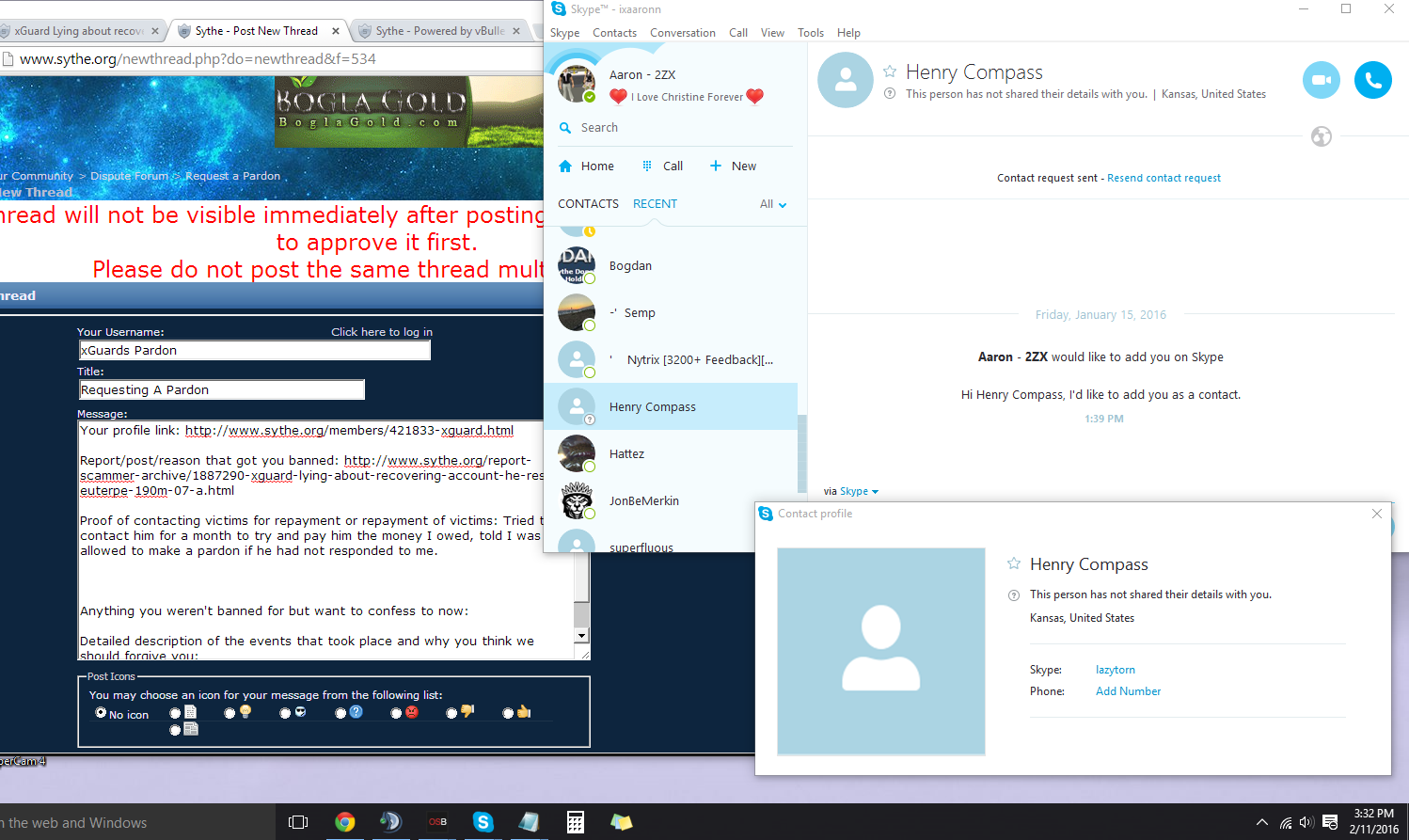
Task: Open the globe icon below the call buttons
Action: point(1322,136)
